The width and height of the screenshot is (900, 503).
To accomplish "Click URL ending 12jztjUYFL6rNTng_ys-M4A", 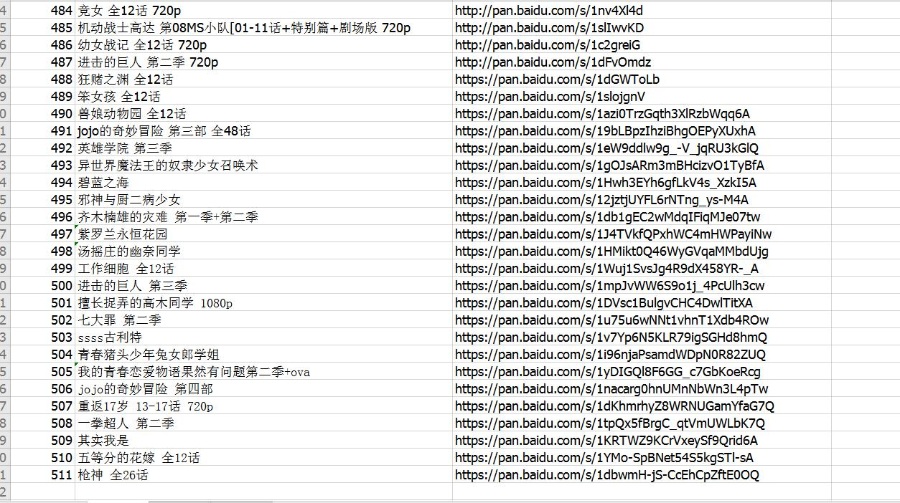I will [602, 200].
